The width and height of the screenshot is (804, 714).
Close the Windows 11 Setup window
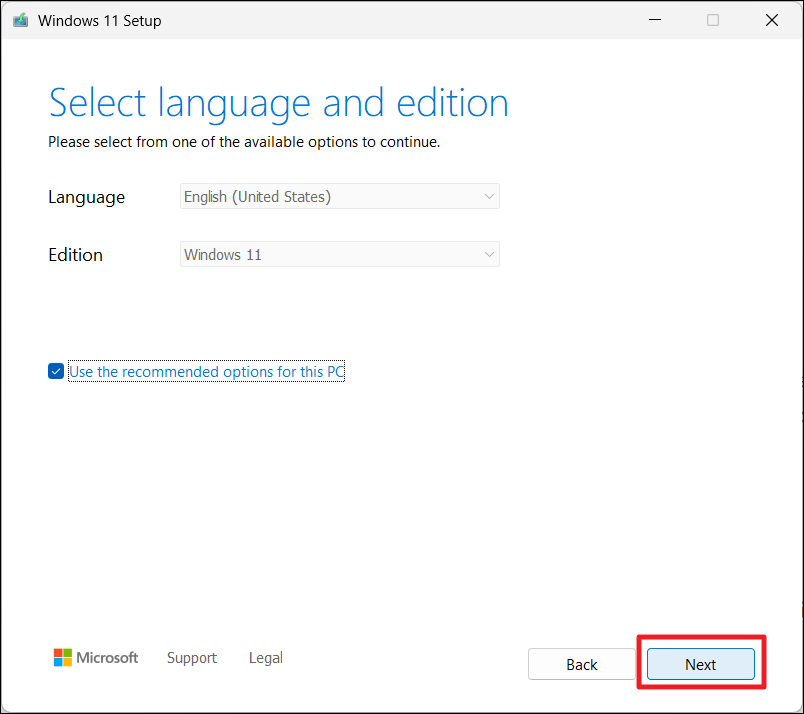pos(771,20)
